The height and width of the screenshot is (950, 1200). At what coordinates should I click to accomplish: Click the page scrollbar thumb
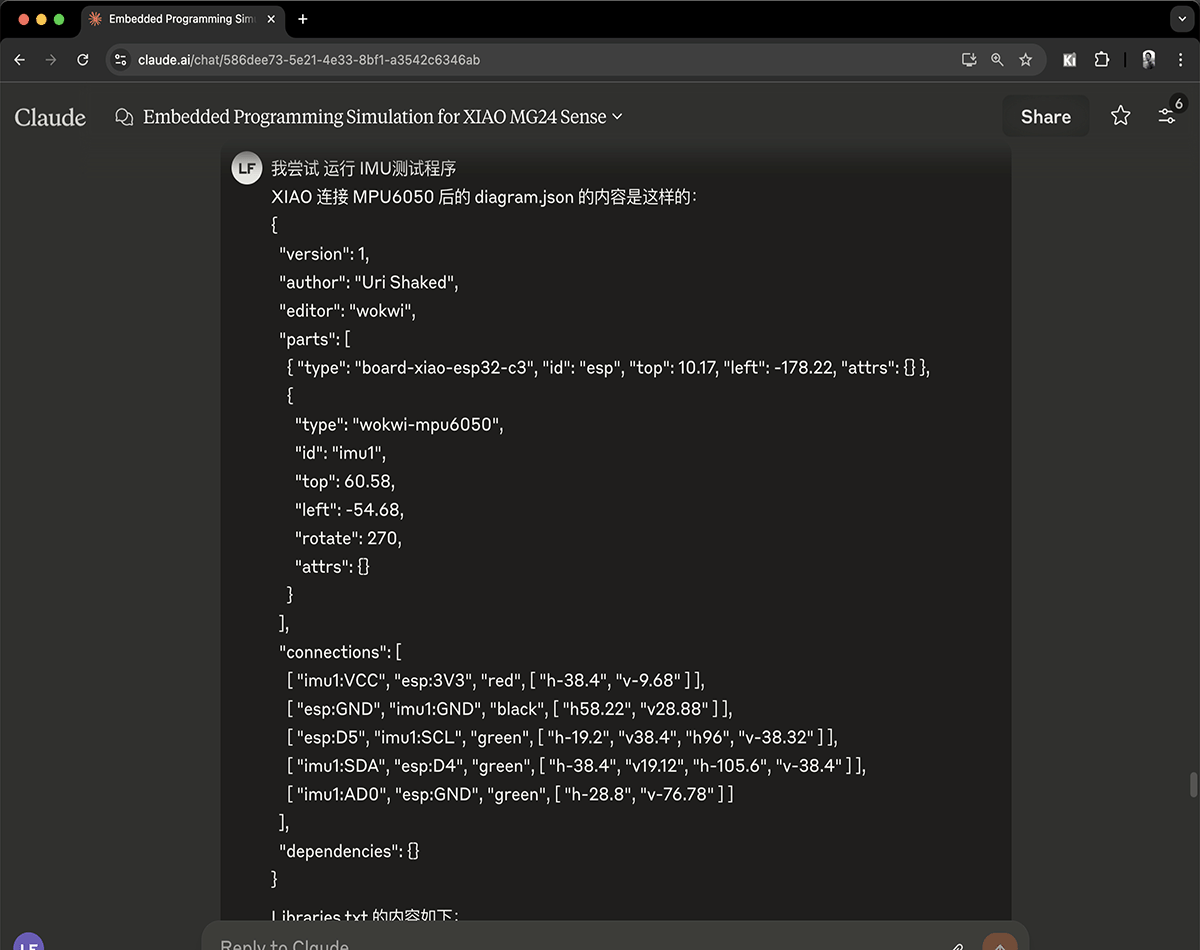[x=1193, y=785]
